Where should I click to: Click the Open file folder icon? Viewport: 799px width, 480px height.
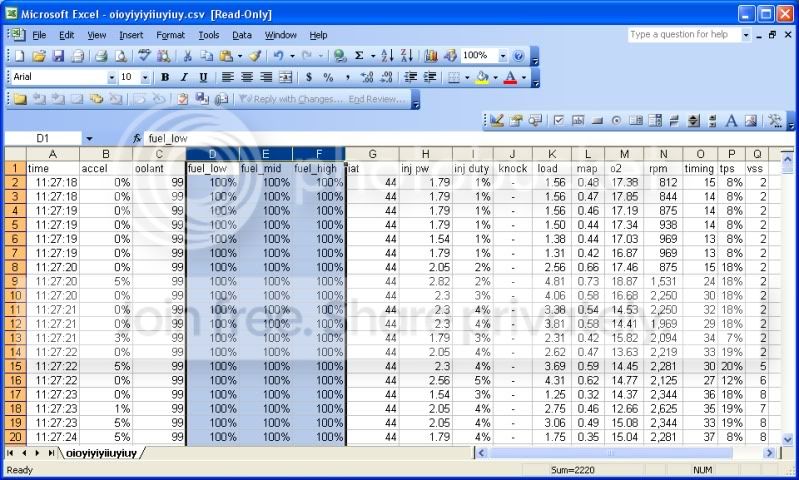pos(39,56)
